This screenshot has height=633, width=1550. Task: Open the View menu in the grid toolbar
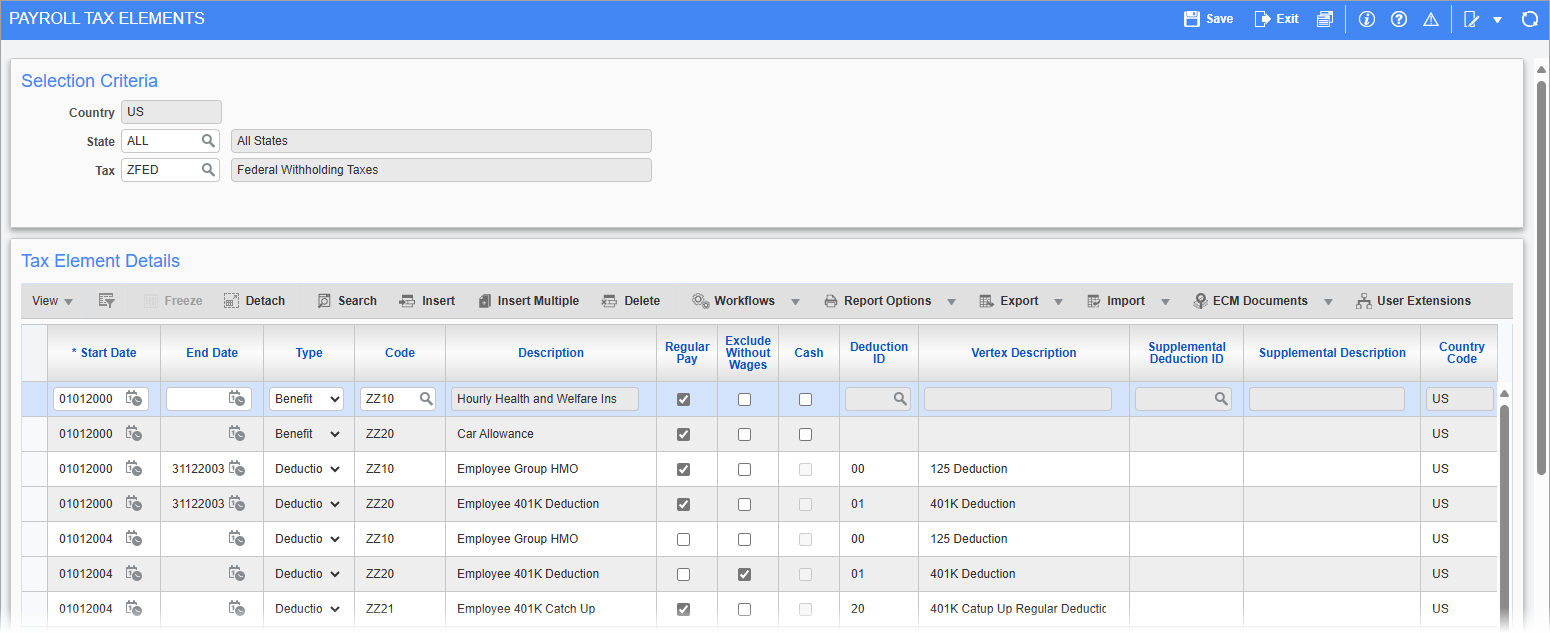51,300
